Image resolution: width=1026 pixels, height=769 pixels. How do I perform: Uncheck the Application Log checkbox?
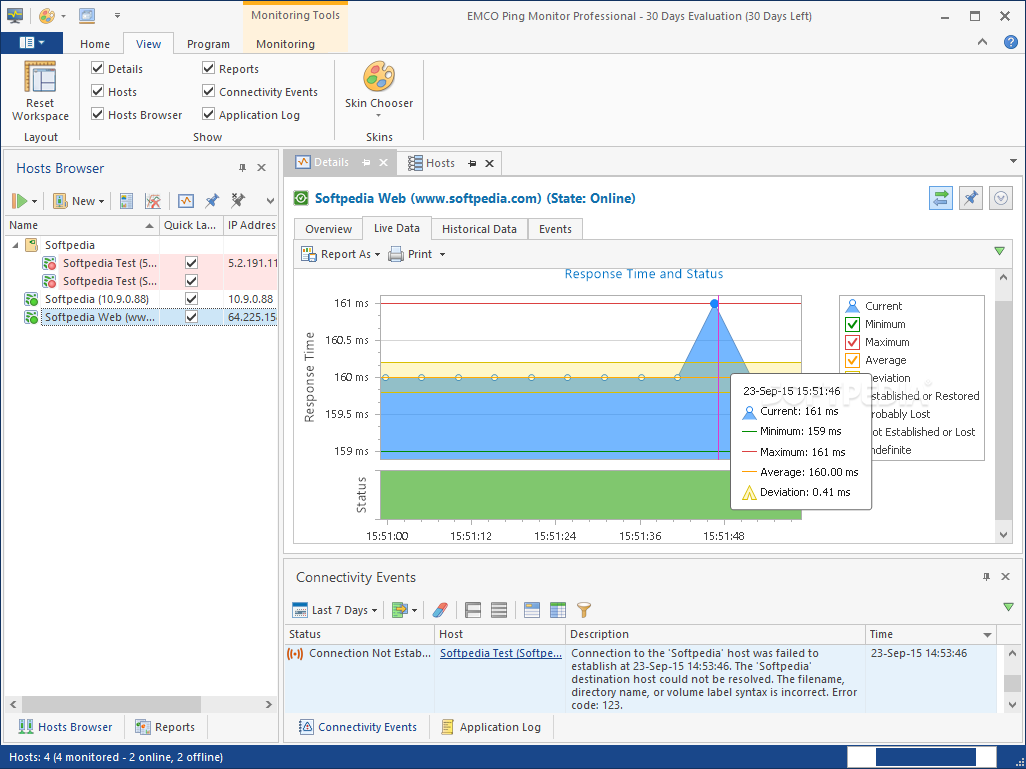pyautogui.click(x=209, y=114)
